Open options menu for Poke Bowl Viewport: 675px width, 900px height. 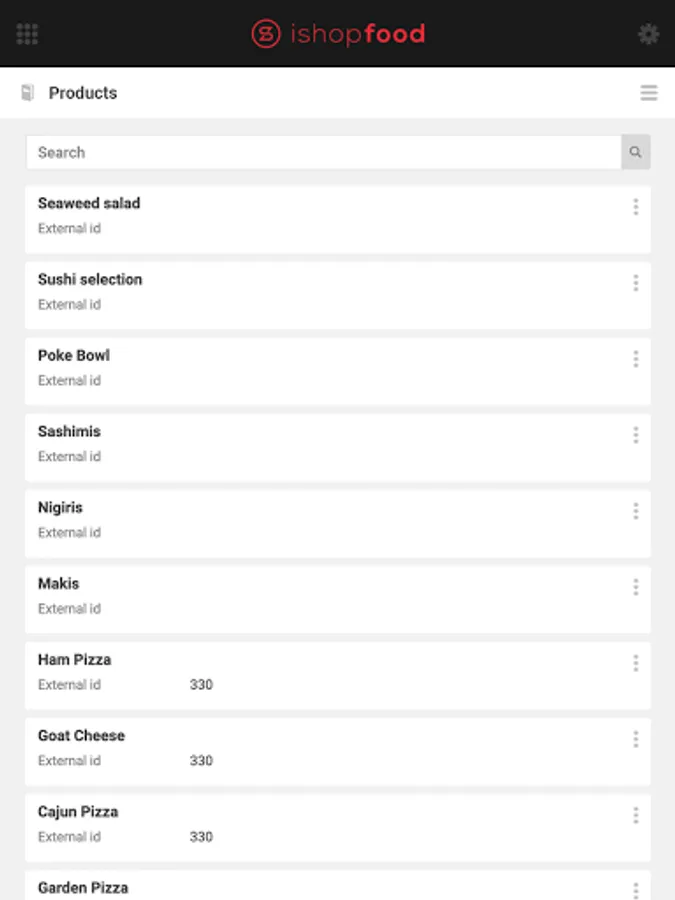coord(635,359)
